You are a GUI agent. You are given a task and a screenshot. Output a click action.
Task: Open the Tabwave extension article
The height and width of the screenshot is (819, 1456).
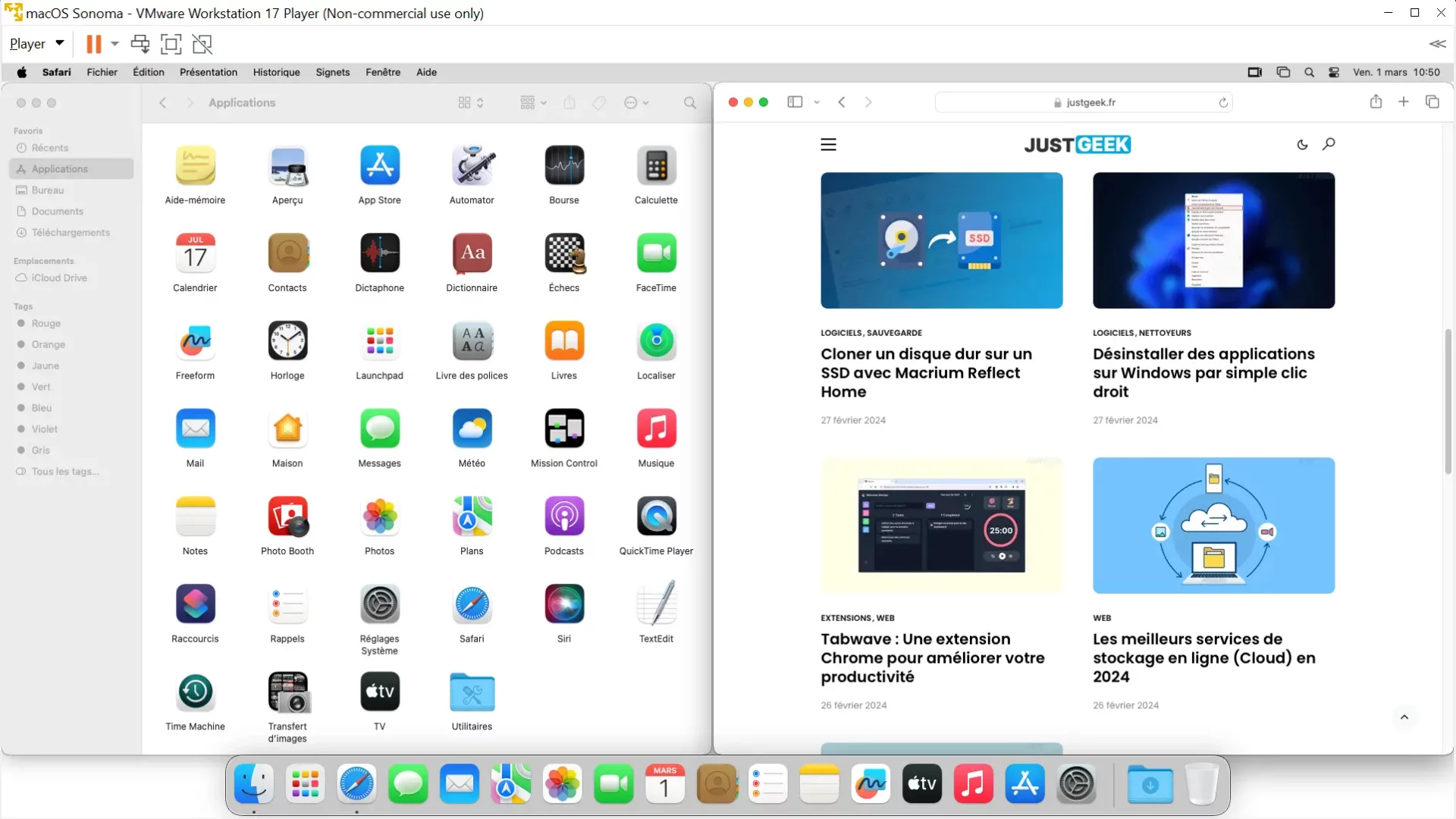coord(932,658)
